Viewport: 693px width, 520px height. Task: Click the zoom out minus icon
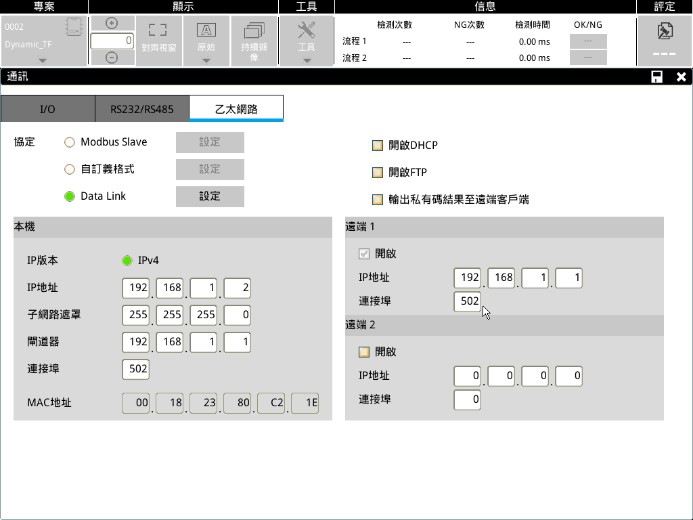(111, 58)
